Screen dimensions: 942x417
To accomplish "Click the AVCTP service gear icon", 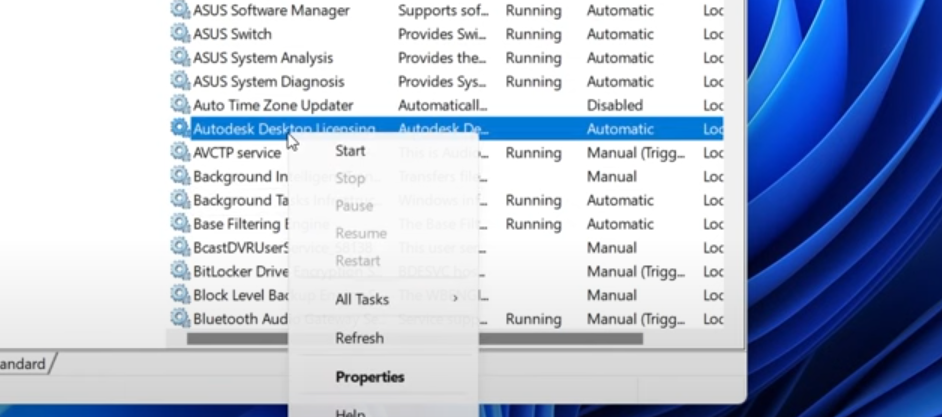I will (x=180, y=152).
